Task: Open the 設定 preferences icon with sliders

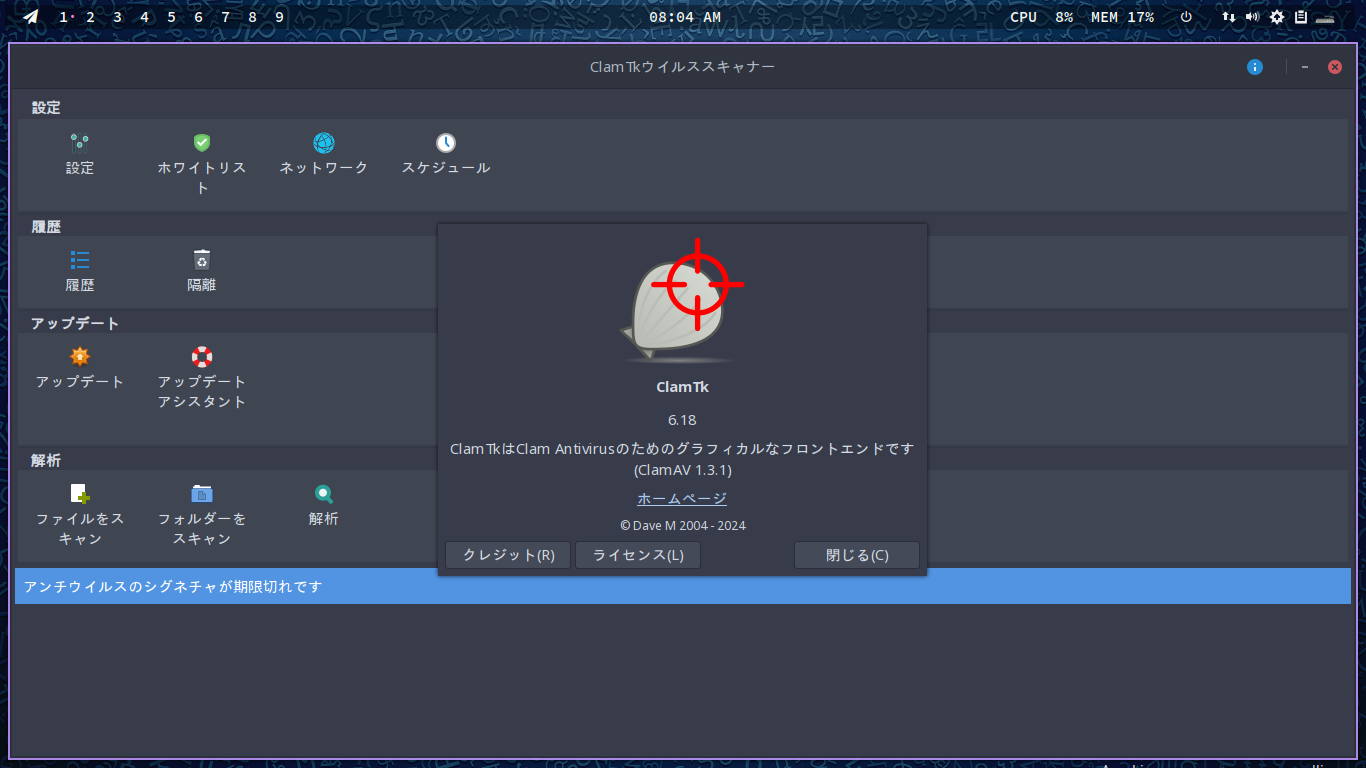Action: 80,143
